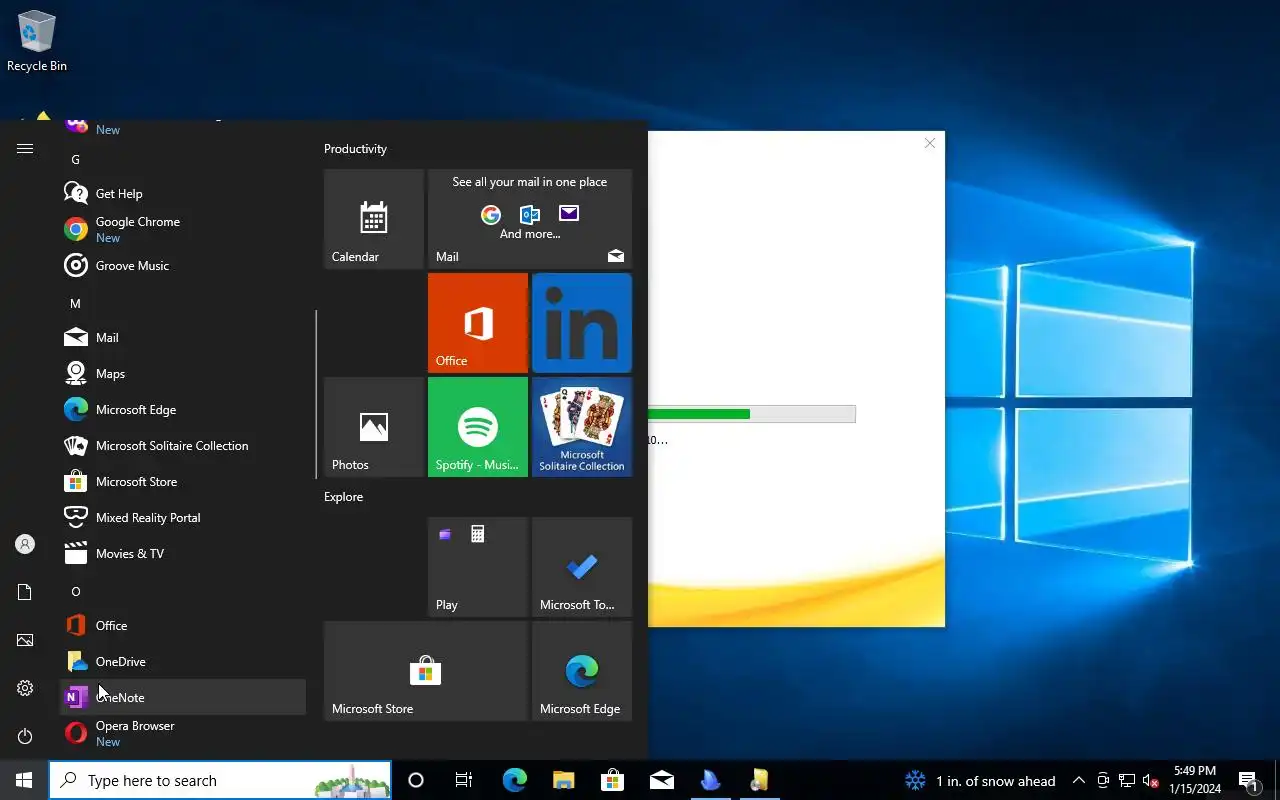Screen dimensions: 1280x800
Task: Open Maps from the app list
Action: click(183, 374)
